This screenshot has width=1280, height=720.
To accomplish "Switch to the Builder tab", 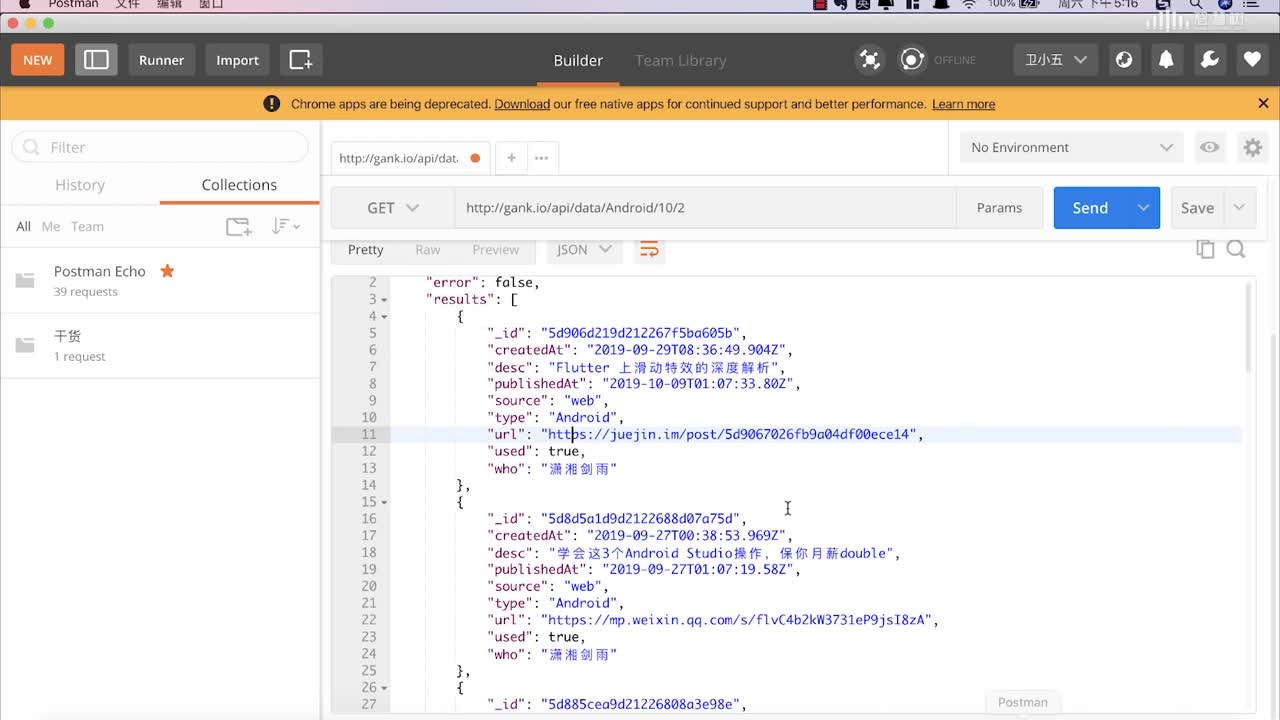I will (x=578, y=60).
